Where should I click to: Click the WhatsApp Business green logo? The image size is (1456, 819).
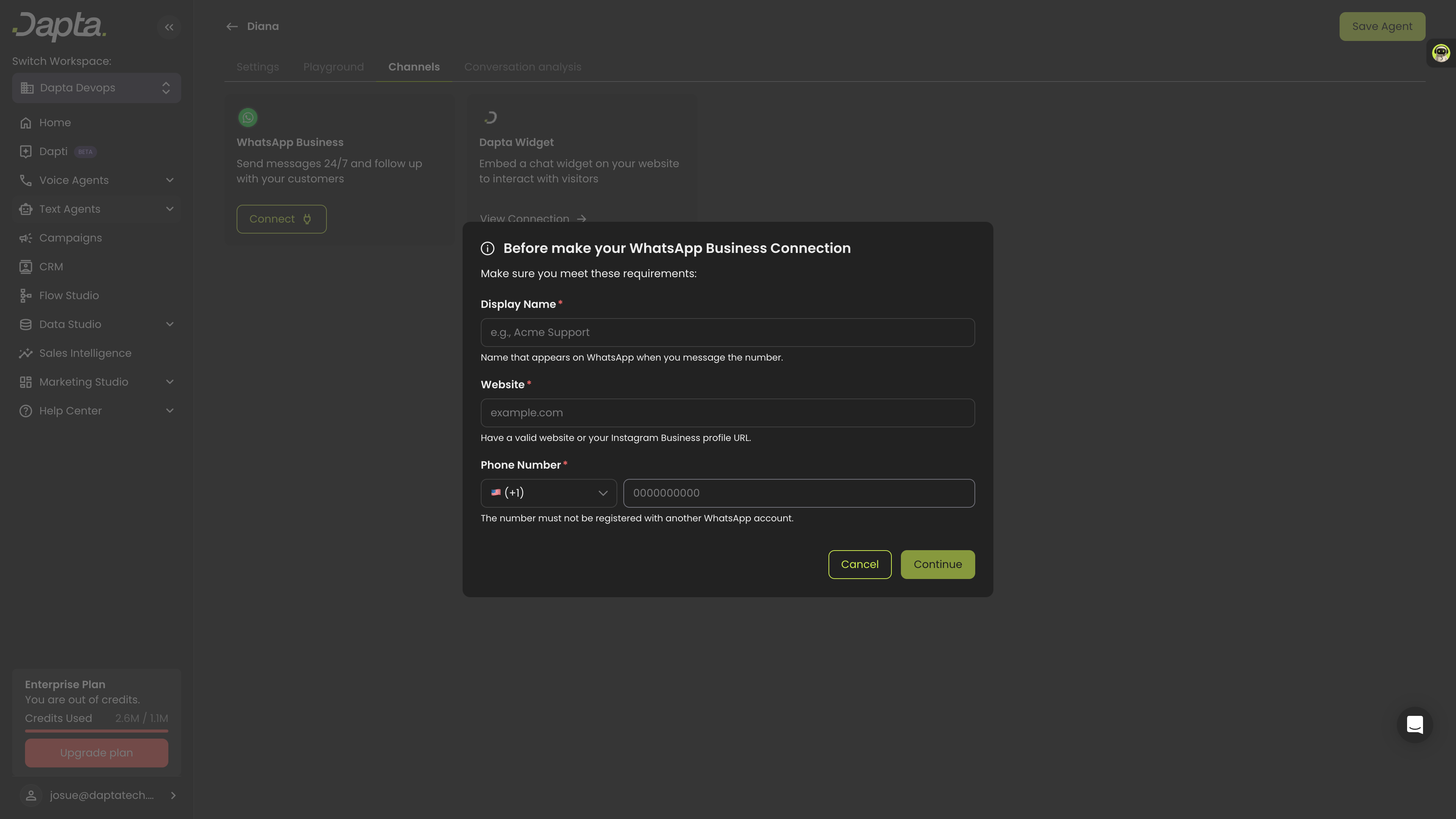[x=248, y=118]
